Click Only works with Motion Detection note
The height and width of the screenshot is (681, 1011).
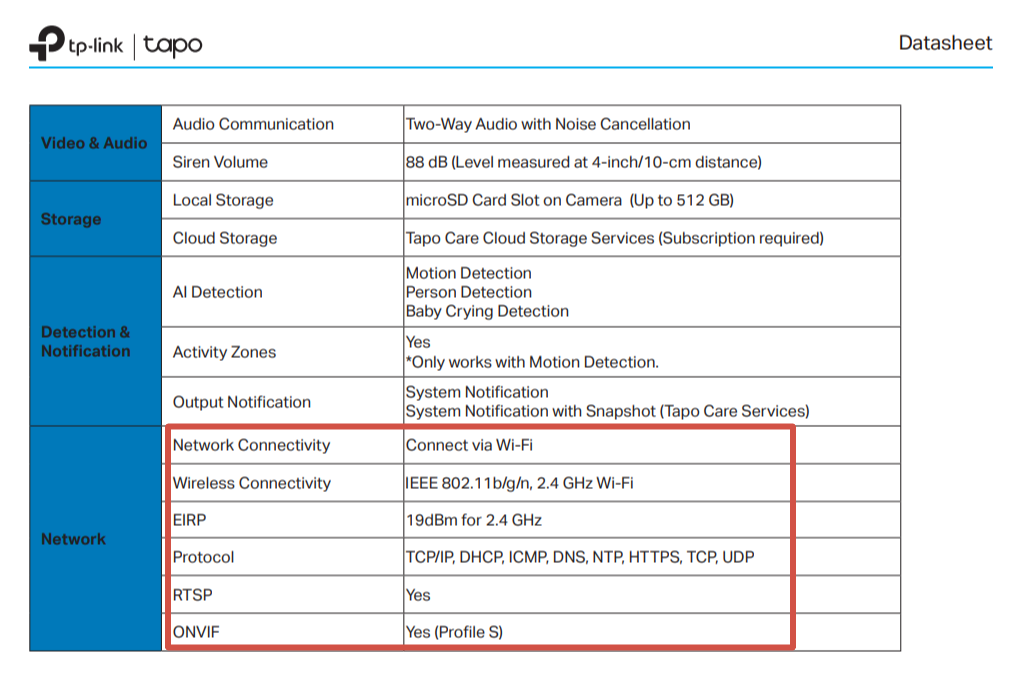click(x=533, y=362)
